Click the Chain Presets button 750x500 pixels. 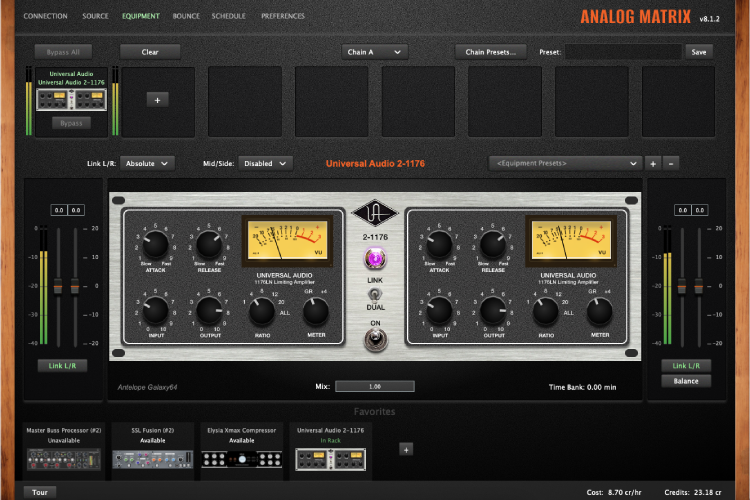(x=490, y=51)
